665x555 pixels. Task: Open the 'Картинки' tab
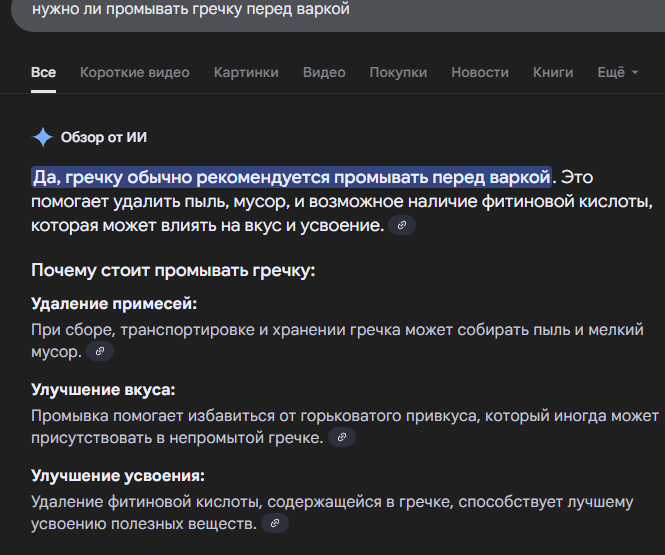tap(246, 73)
